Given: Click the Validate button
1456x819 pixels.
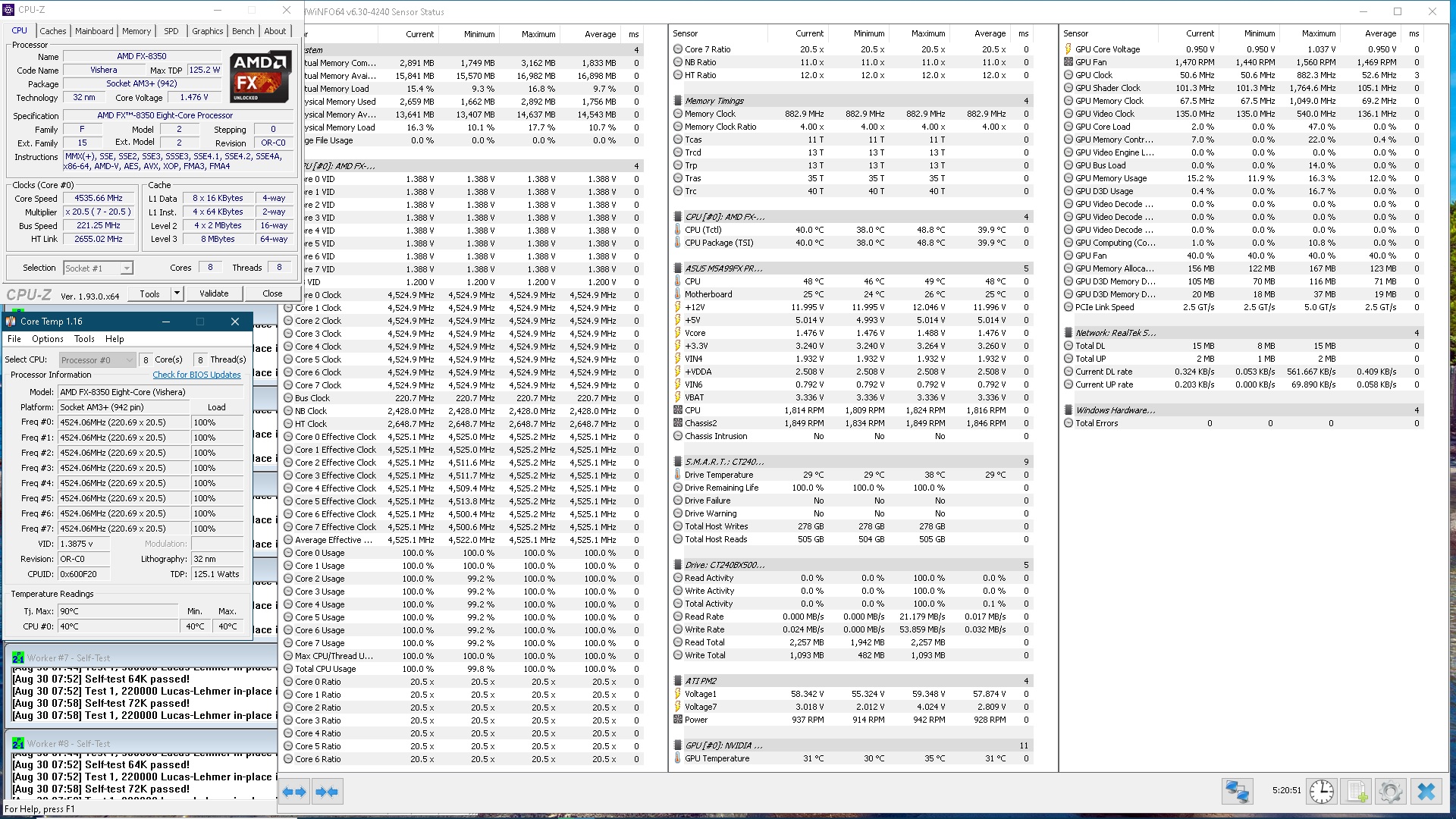Looking at the screenshot, I should coord(214,293).
